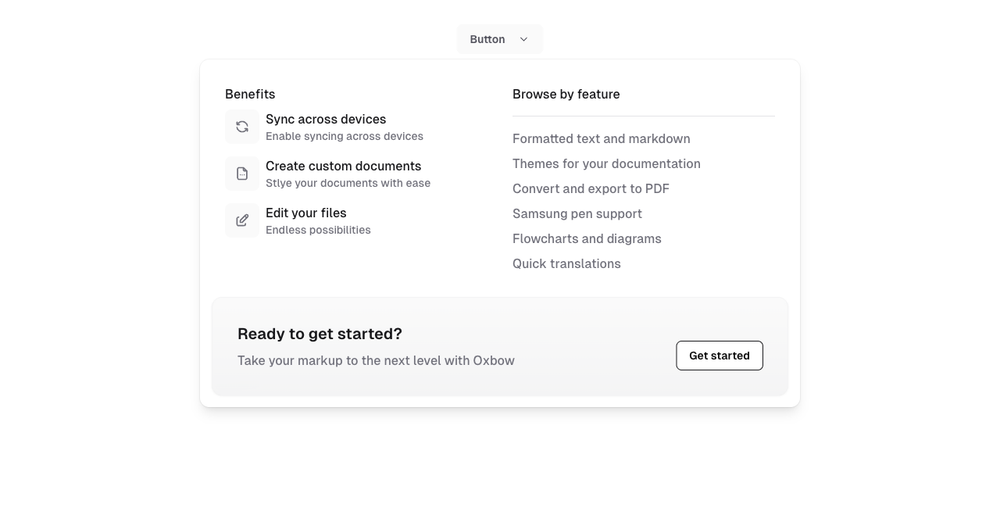
Task: Click the "Take your markup to the next level" text
Action: point(375,361)
